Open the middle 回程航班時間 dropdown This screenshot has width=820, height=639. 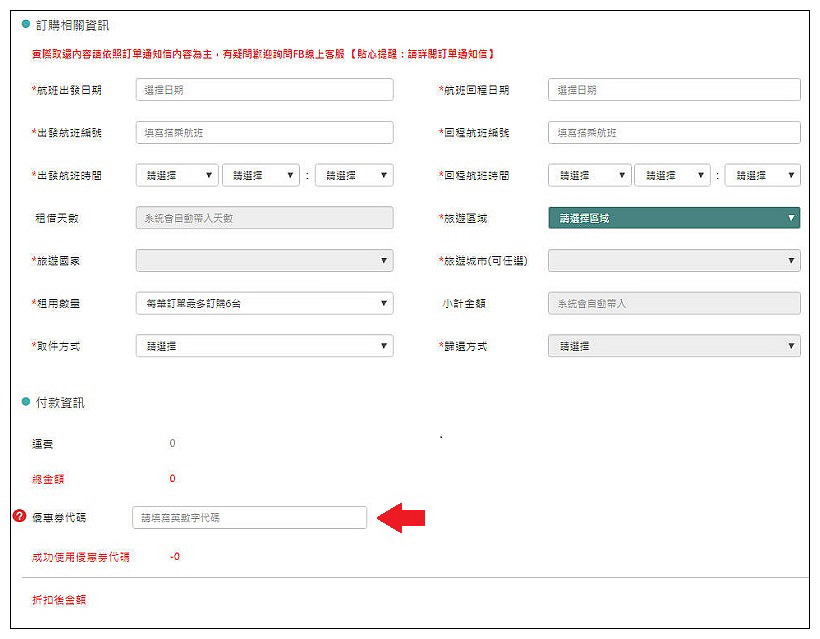click(672, 175)
